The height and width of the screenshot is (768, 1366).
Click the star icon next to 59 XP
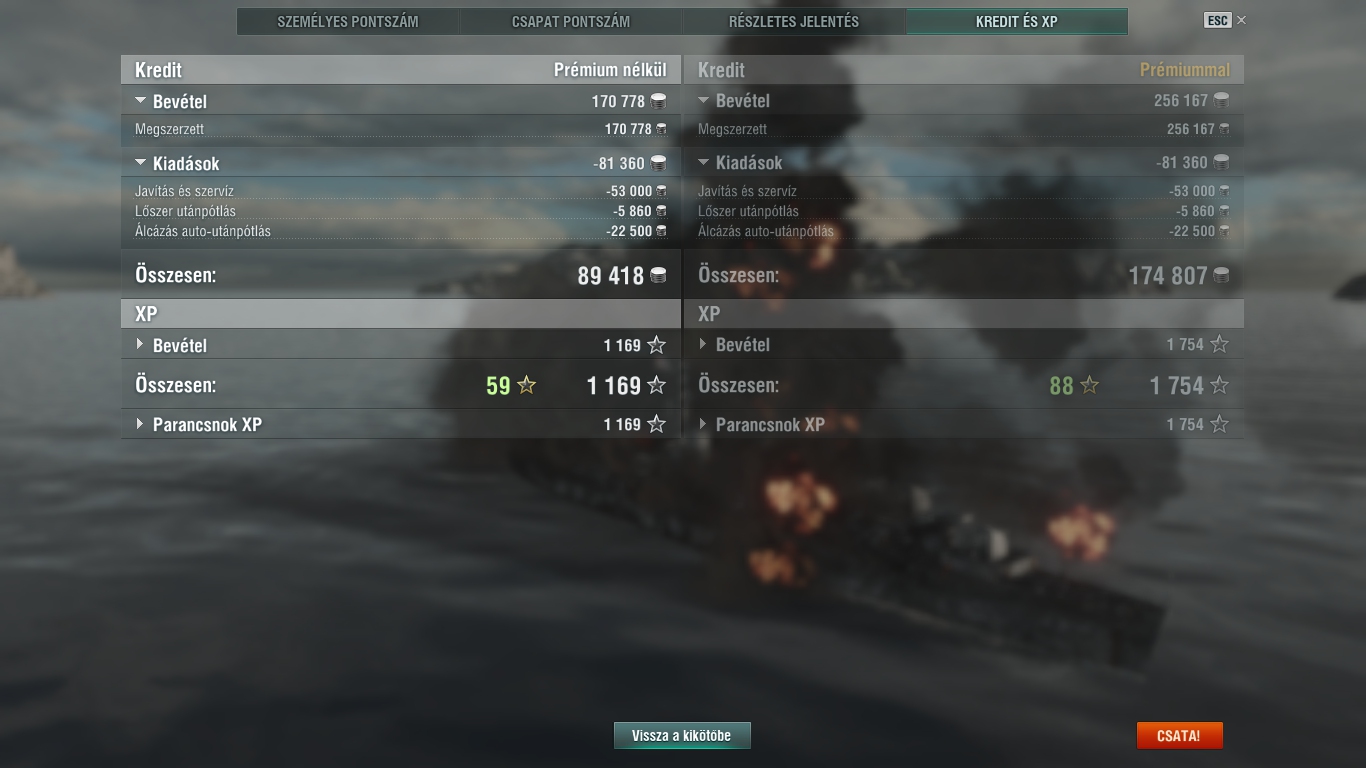click(526, 385)
